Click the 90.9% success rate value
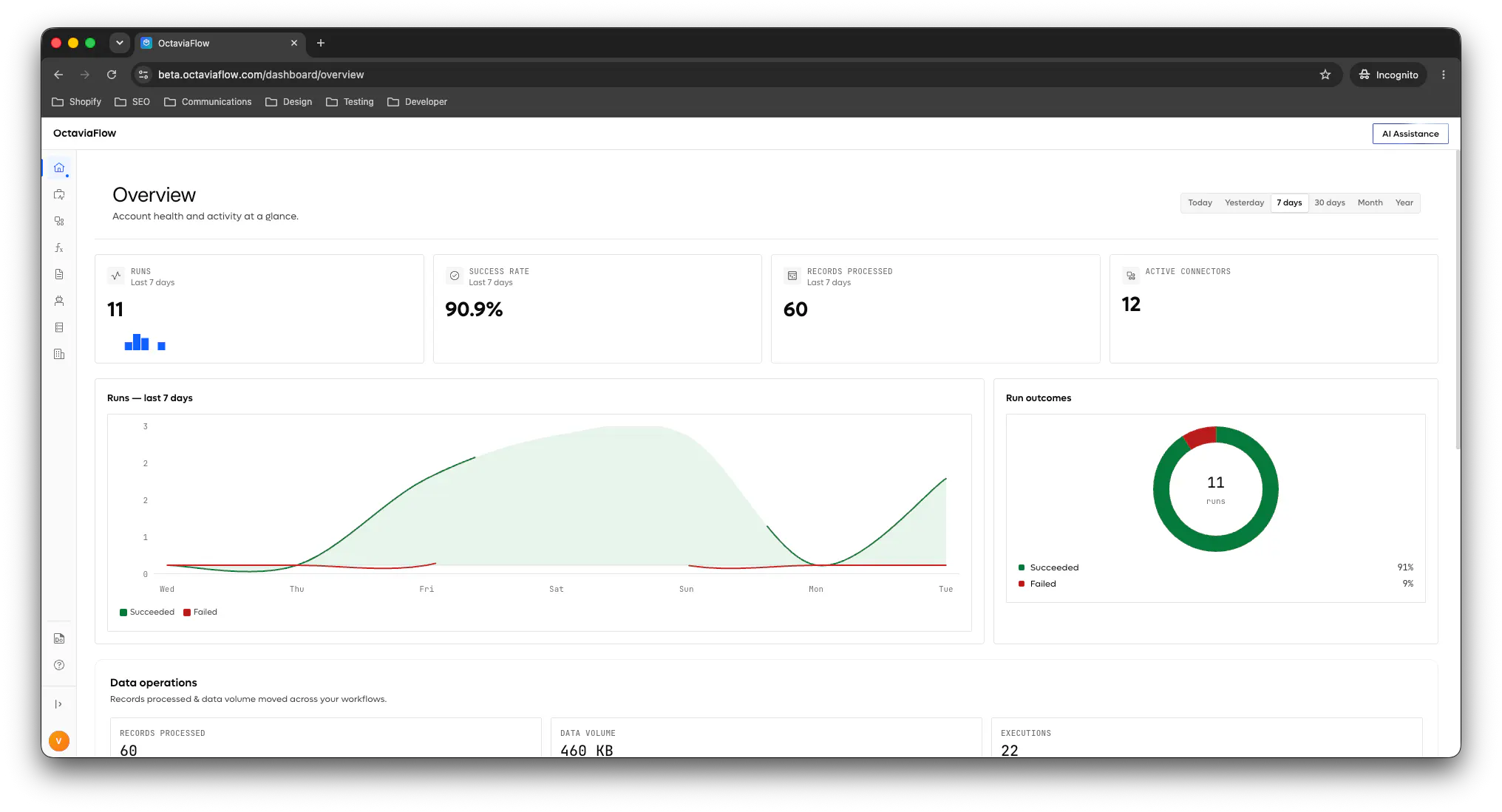This screenshot has width=1502, height=812. click(x=474, y=310)
